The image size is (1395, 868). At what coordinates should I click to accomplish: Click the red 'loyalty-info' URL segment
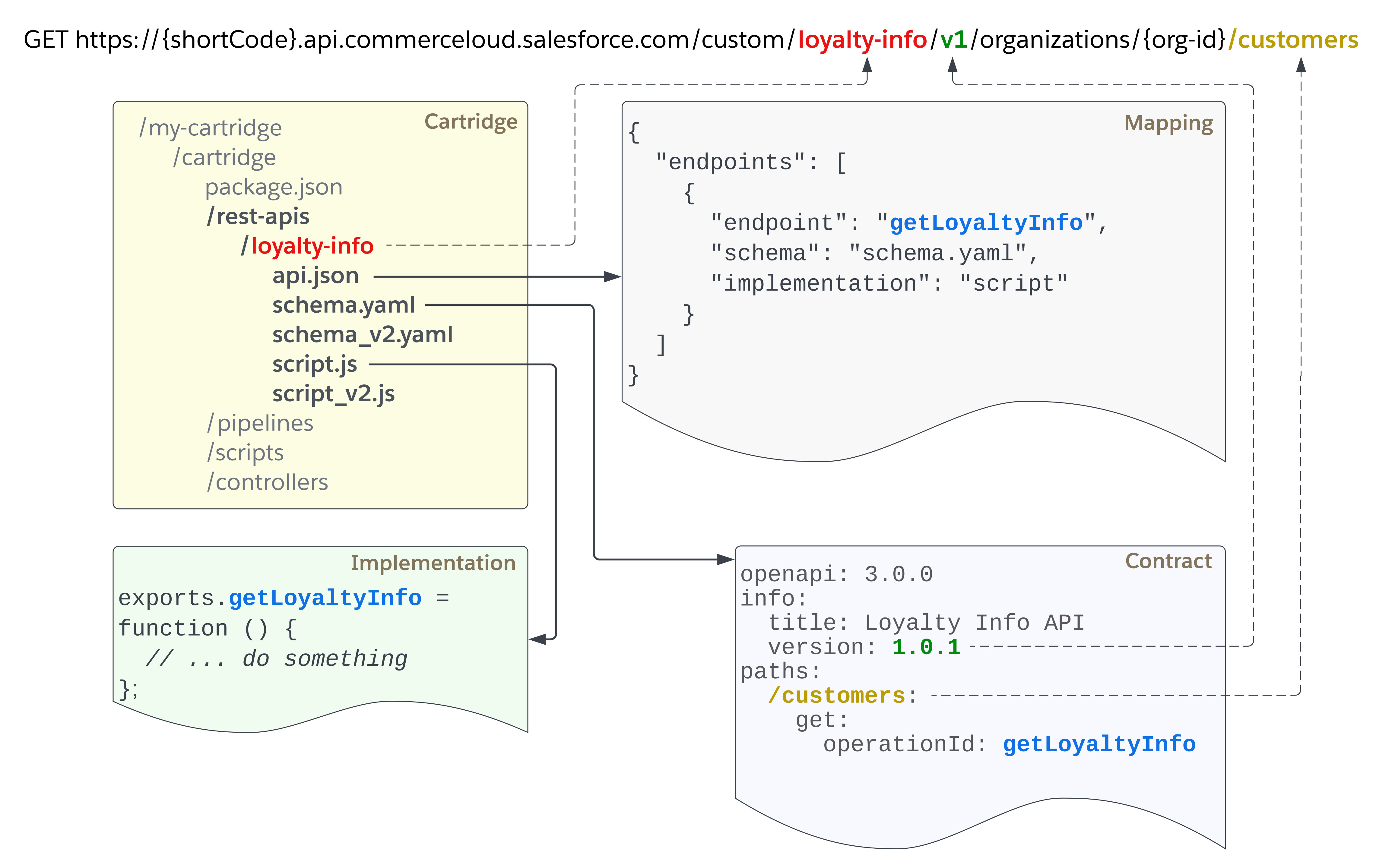click(862, 40)
